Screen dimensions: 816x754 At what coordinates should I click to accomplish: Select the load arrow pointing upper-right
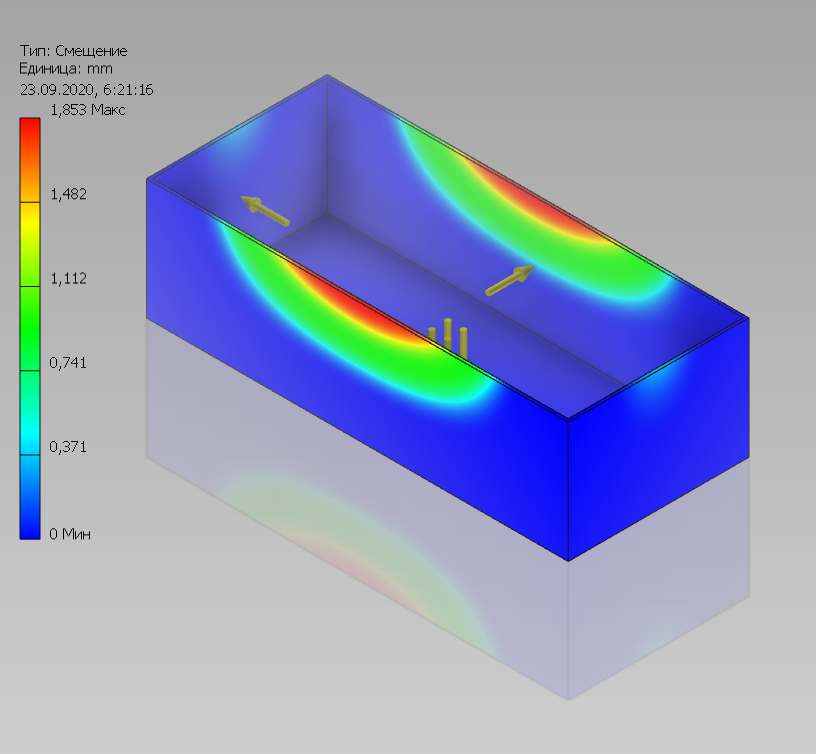(x=509, y=280)
